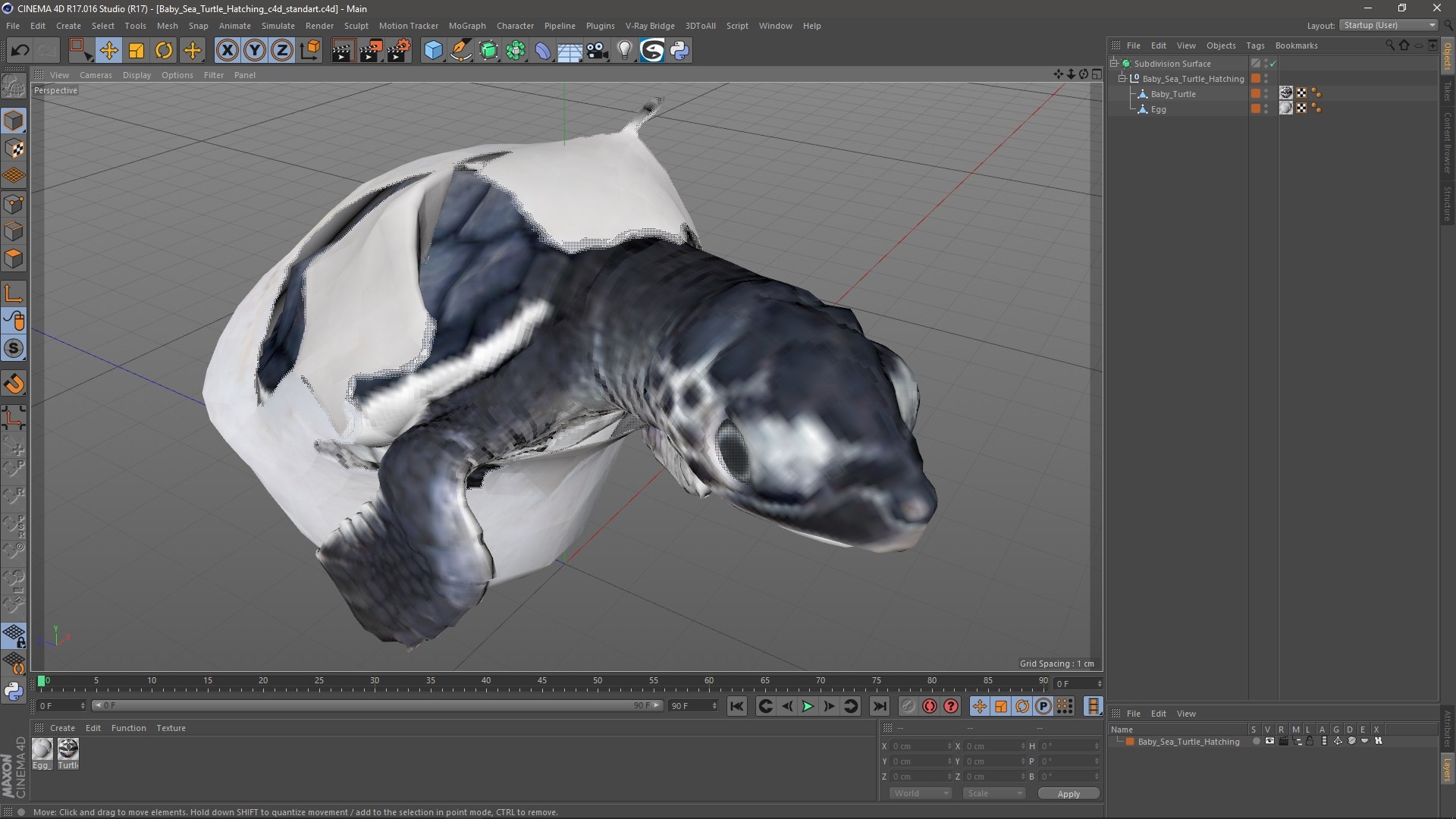Image resolution: width=1456 pixels, height=819 pixels.
Task: Toggle Snap S icon in left toolbar
Action: (x=14, y=349)
